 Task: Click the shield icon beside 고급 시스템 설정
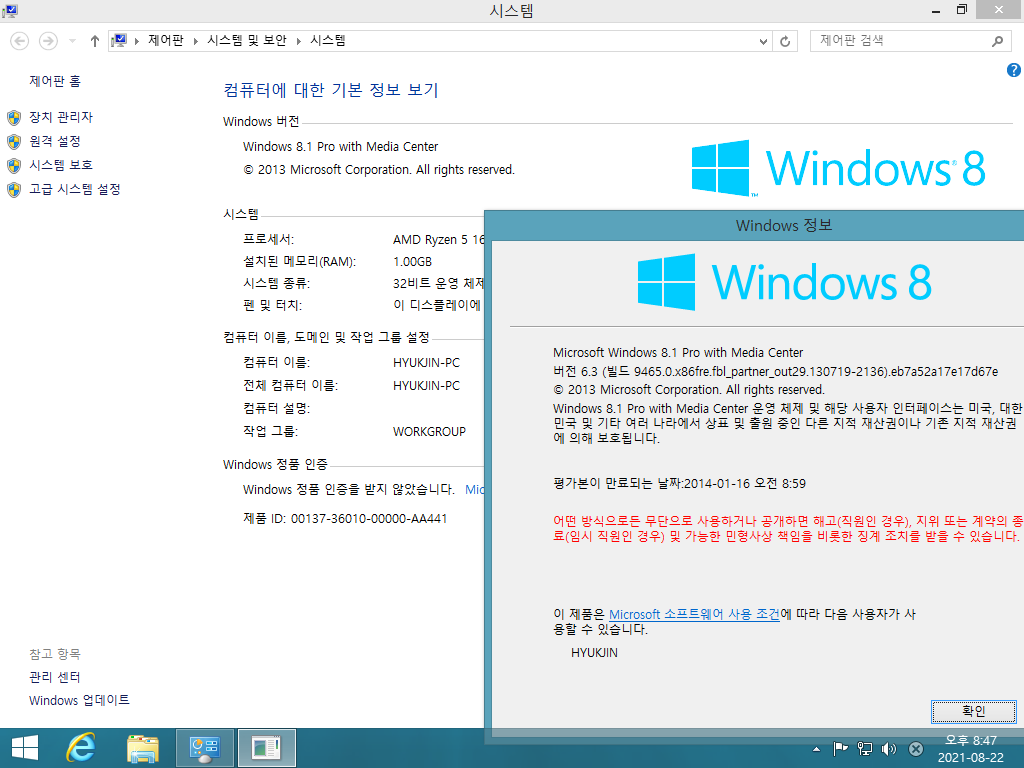(x=14, y=189)
